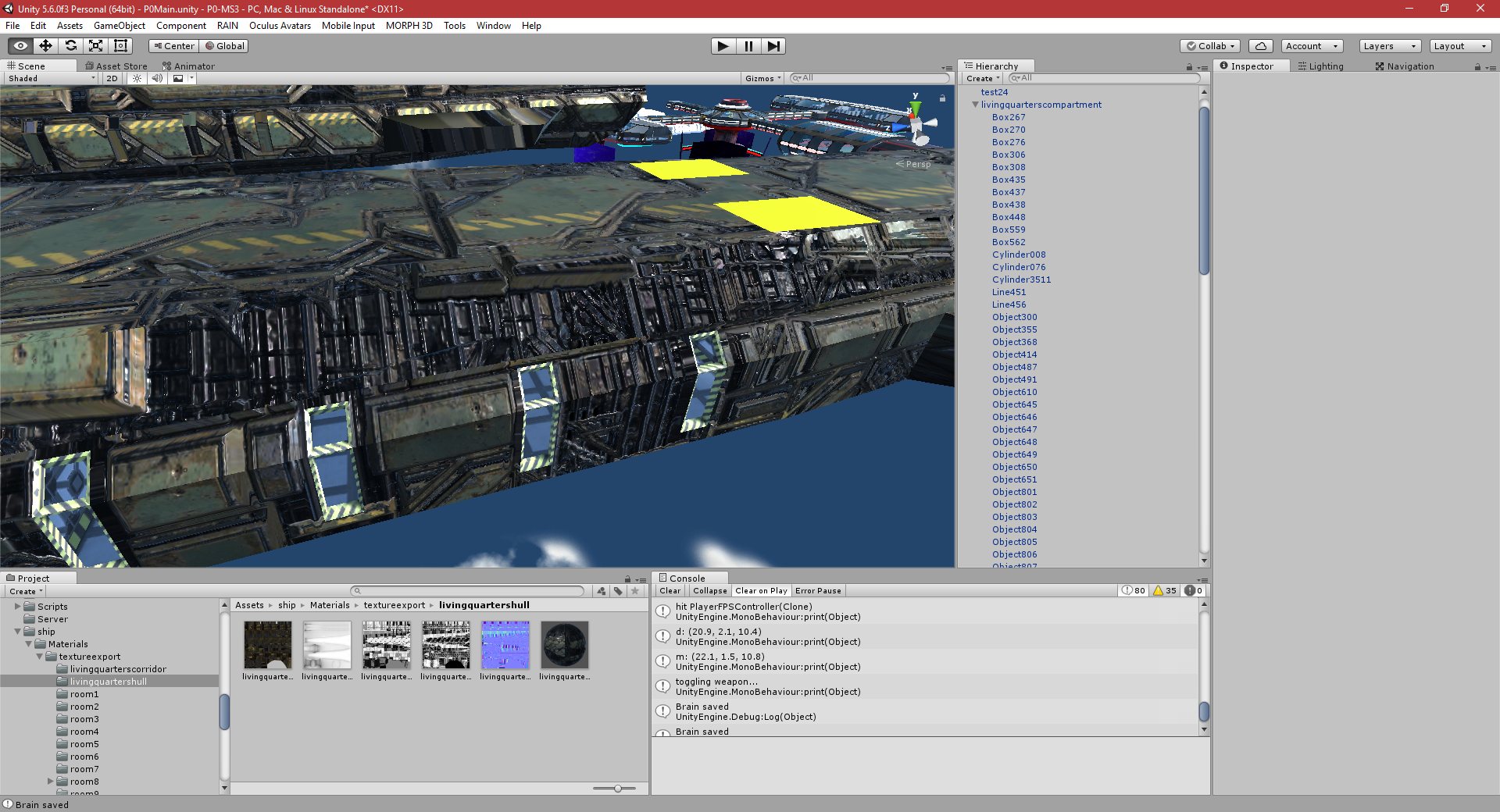Open the Shaded draw mode dropdown
1500x812 pixels.
[x=48, y=78]
